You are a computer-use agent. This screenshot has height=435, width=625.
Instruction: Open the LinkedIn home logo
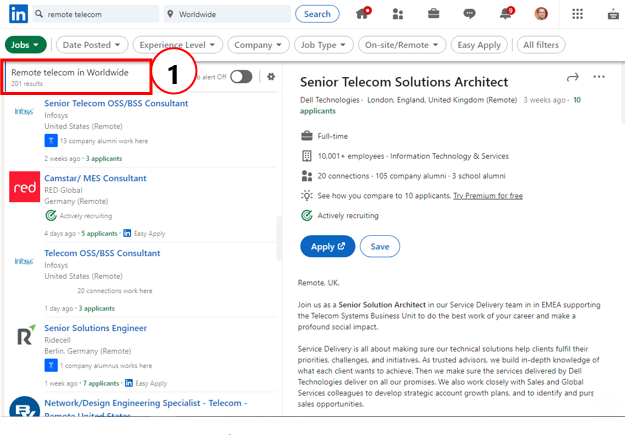point(18,14)
